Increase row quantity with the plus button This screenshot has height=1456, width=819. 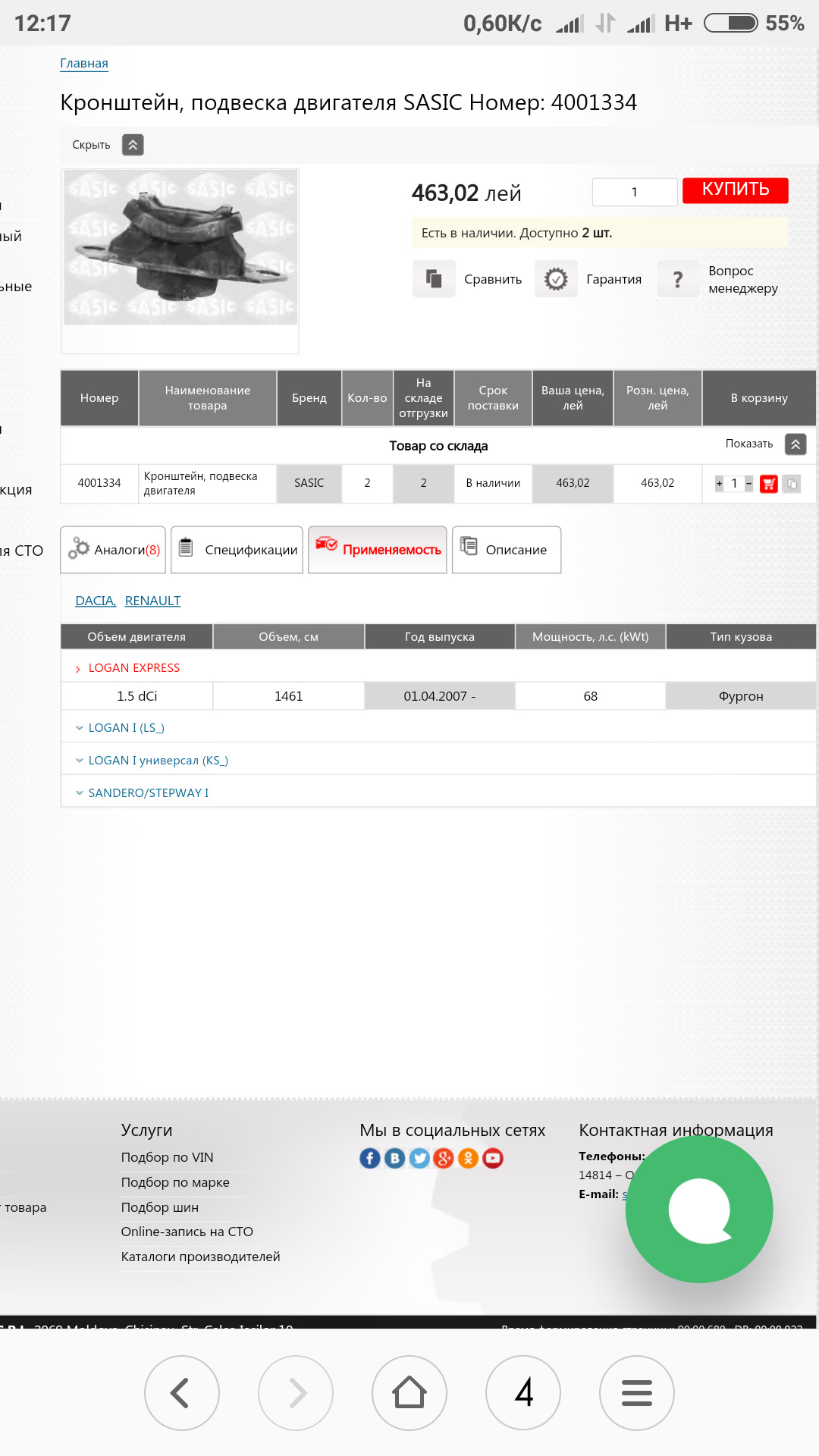click(719, 484)
